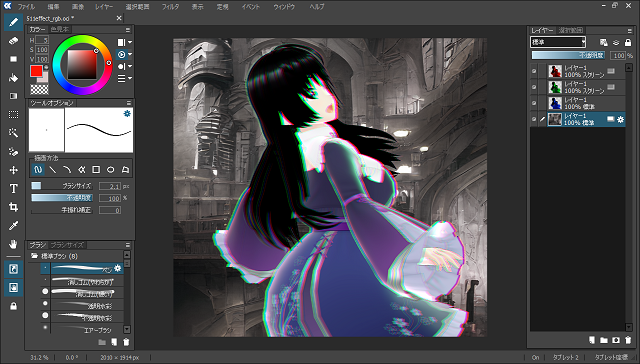Choose the Text tool
The height and width of the screenshot is (364, 640).
(x=13, y=189)
